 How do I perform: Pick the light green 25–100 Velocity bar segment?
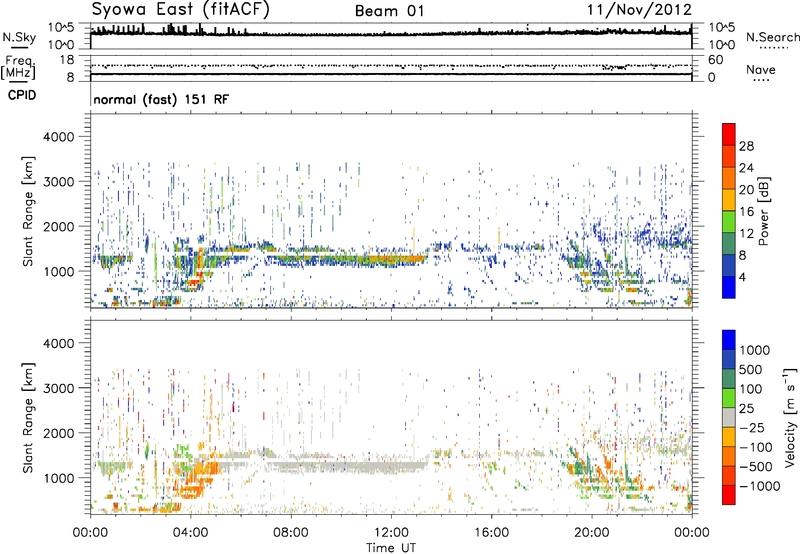pos(729,398)
